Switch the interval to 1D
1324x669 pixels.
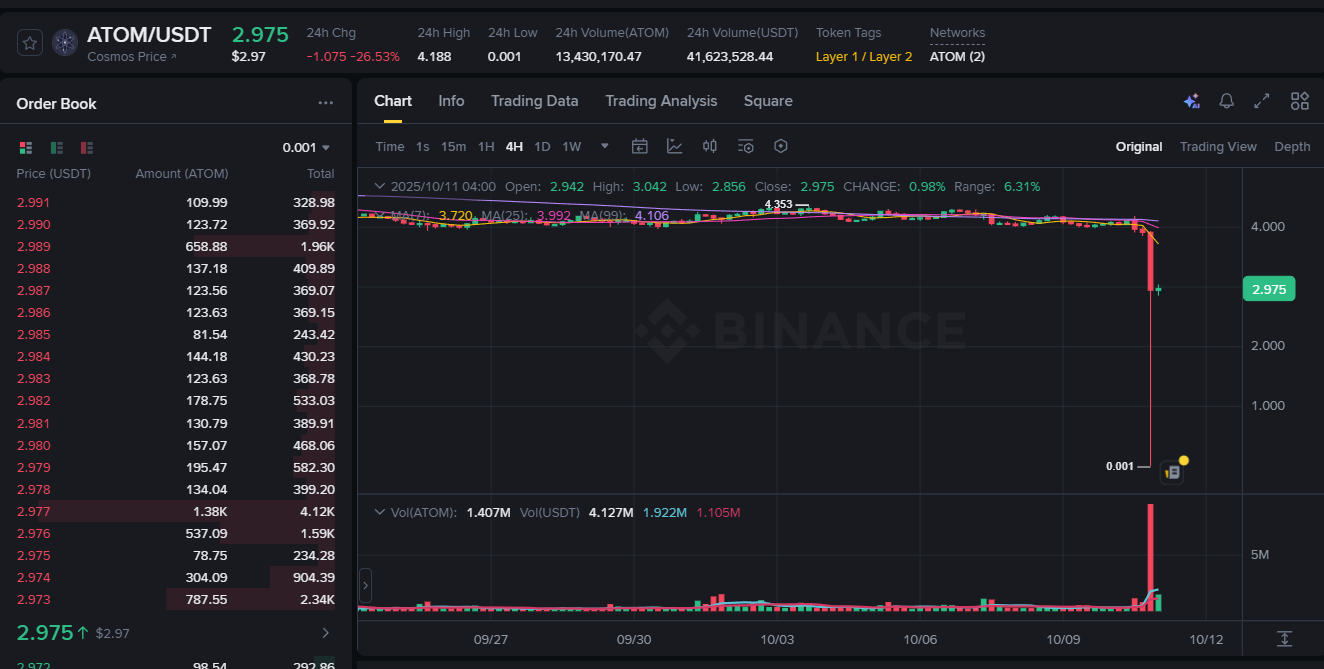point(542,147)
